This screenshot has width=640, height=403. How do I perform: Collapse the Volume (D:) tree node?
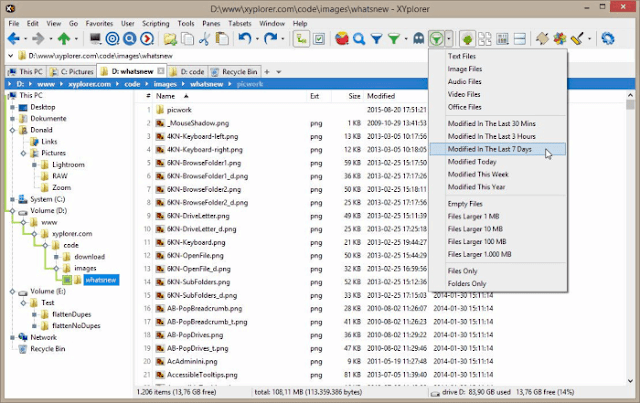point(13,211)
